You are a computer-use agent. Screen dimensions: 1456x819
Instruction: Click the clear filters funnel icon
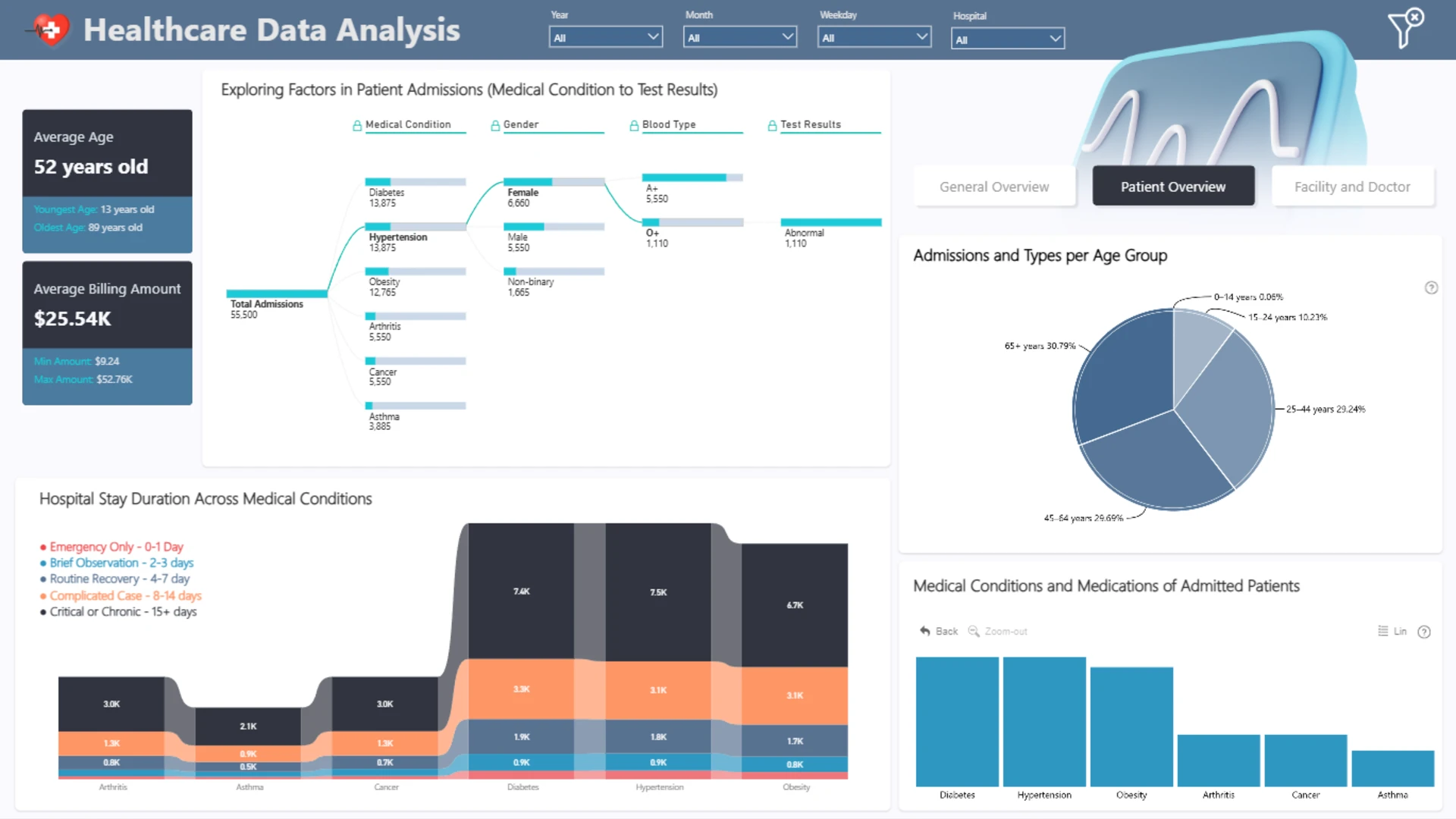click(x=1406, y=28)
